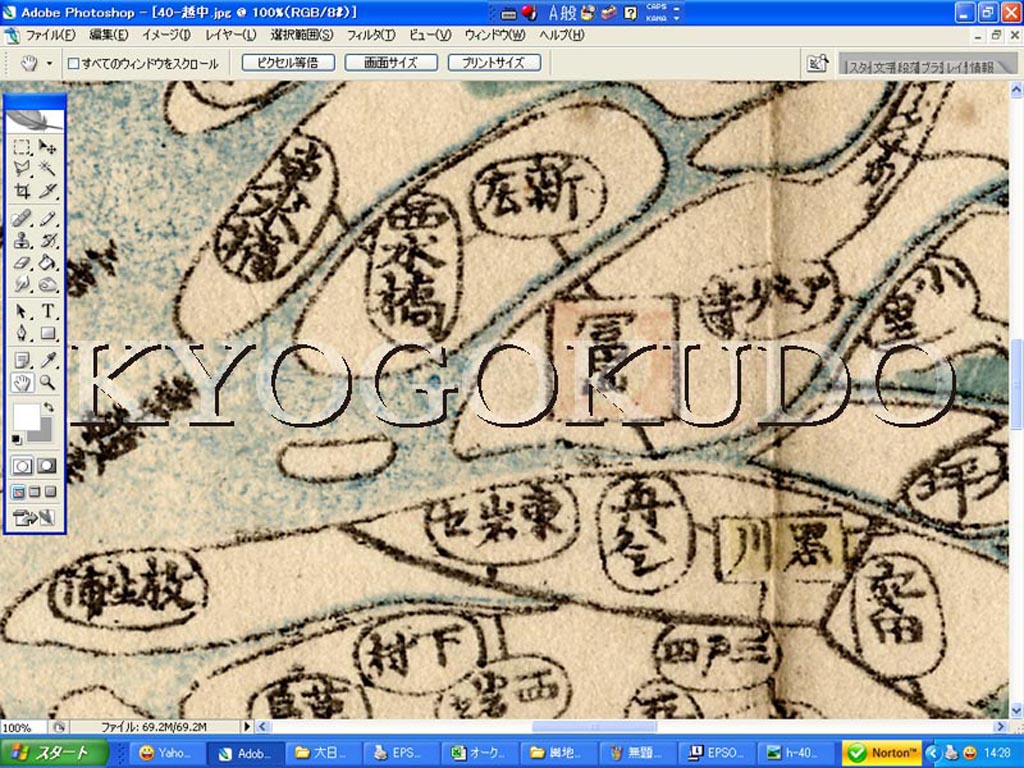Image resolution: width=1024 pixels, height=768 pixels.
Task: Click the zoom percentage field showing 100%
Action: (22, 727)
